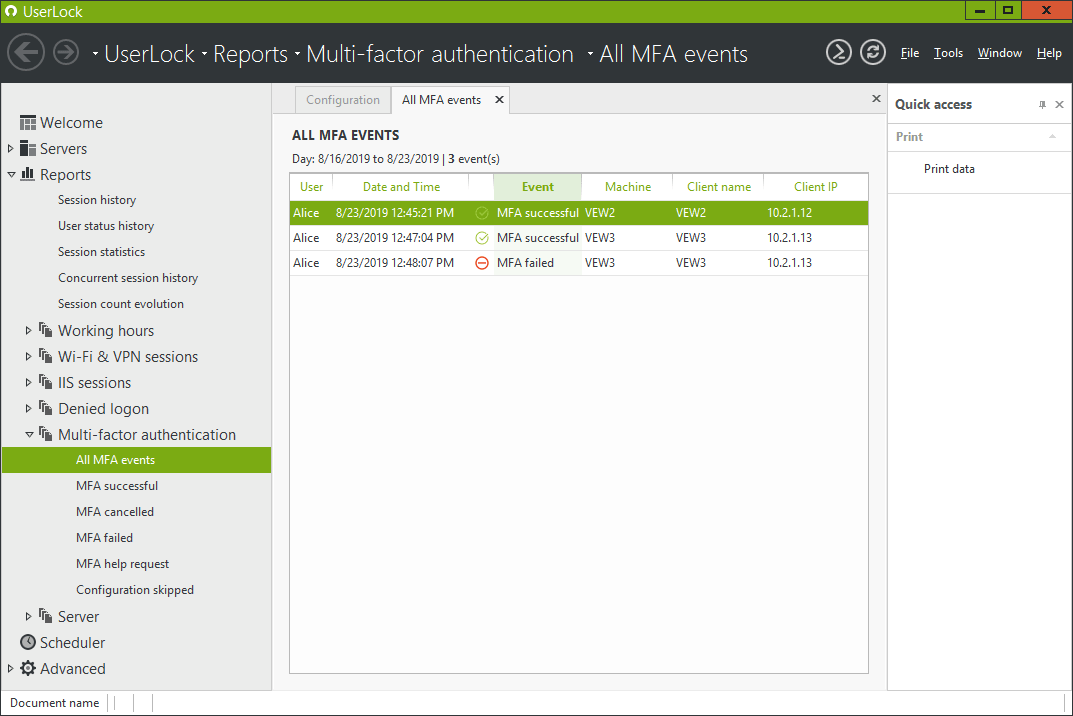This screenshot has width=1073, height=716.
Task: Open the Help menu
Action: pyautogui.click(x=1048, y=53)
